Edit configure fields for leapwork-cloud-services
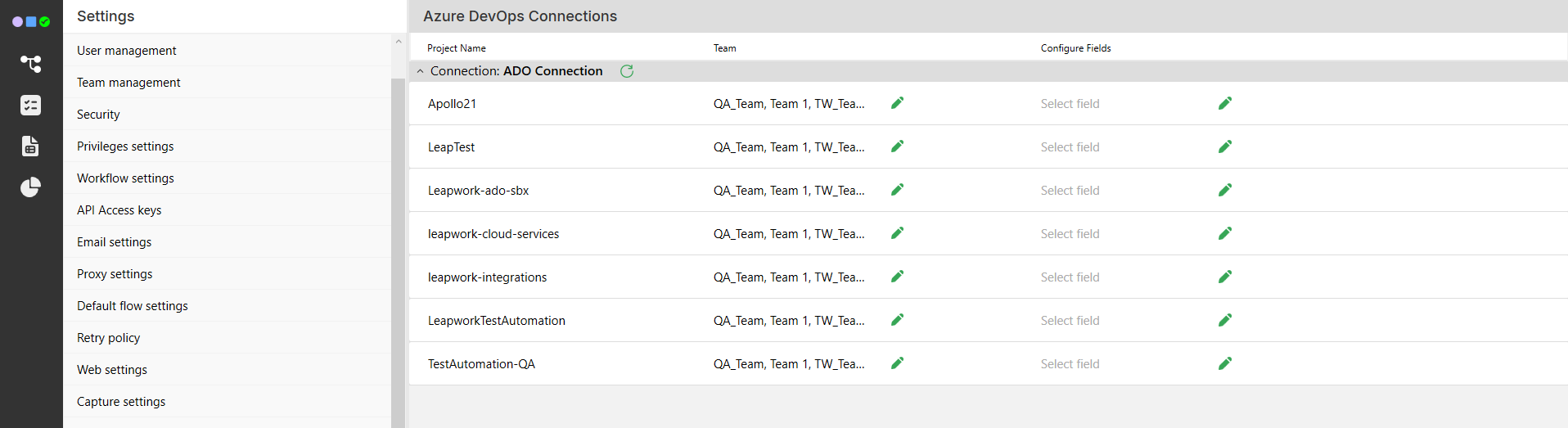 point(1224,233)
